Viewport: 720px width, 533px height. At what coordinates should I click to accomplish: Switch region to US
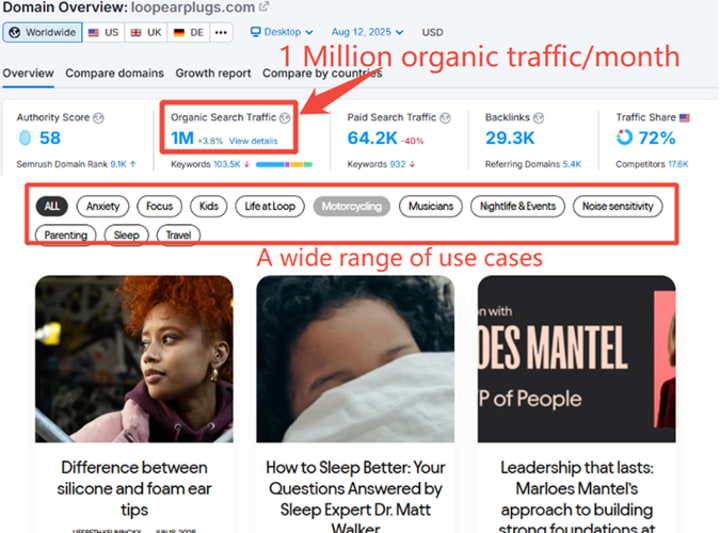coord(103,33)
